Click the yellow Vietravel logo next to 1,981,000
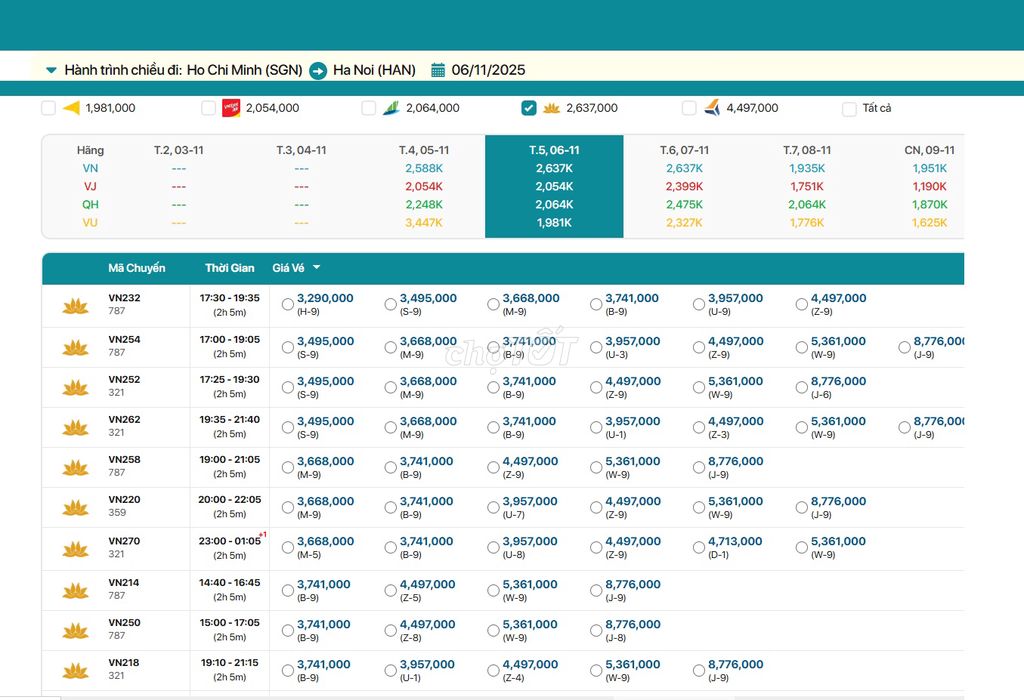 [x=71, y=108]
